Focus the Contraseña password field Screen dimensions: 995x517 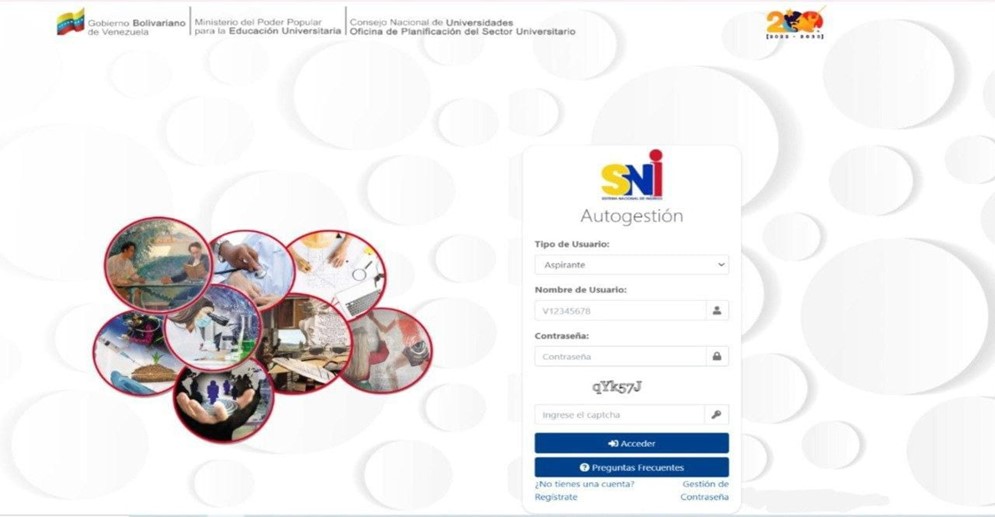(621, 357)
